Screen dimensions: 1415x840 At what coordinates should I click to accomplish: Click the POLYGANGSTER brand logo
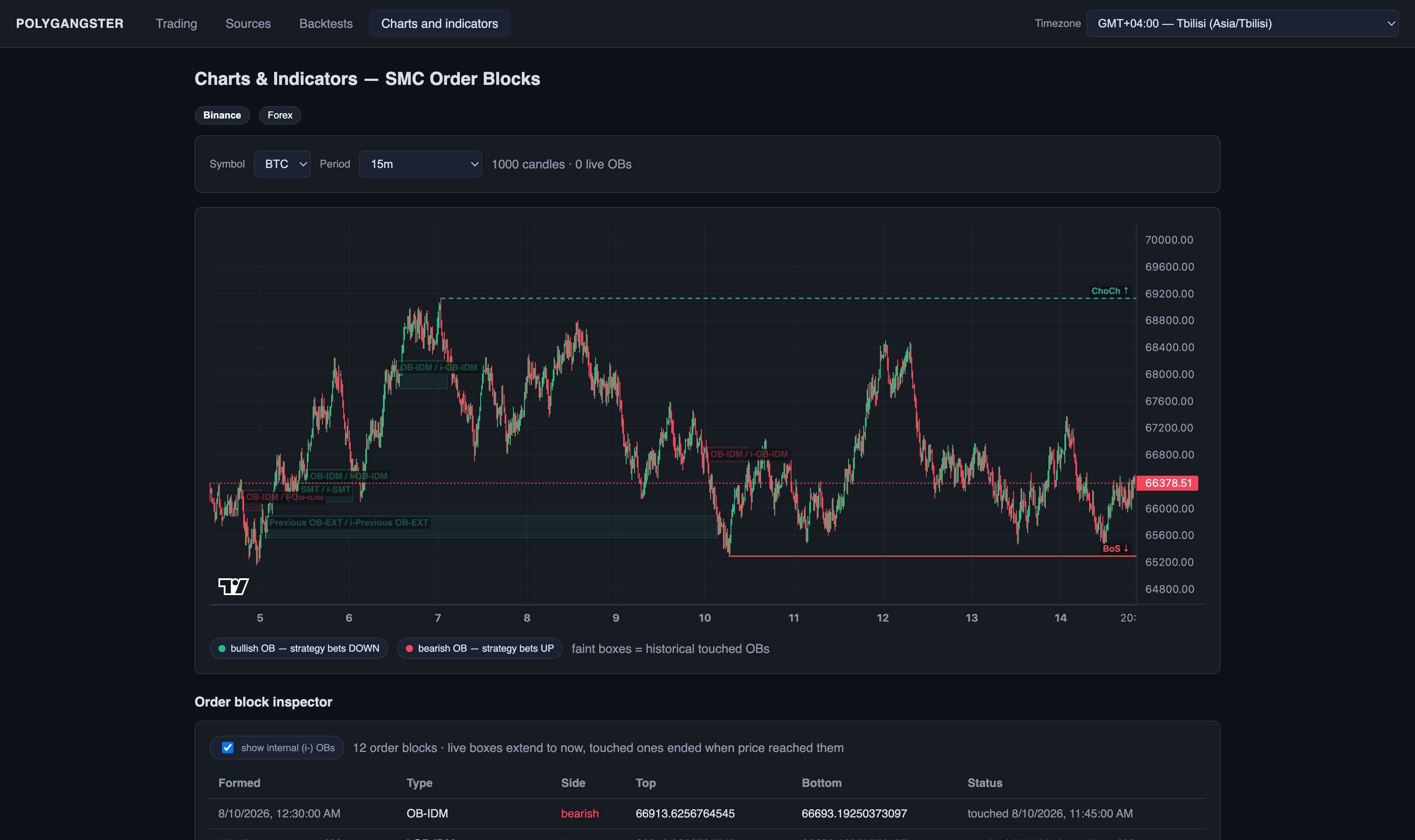click(x=69, y=23)
